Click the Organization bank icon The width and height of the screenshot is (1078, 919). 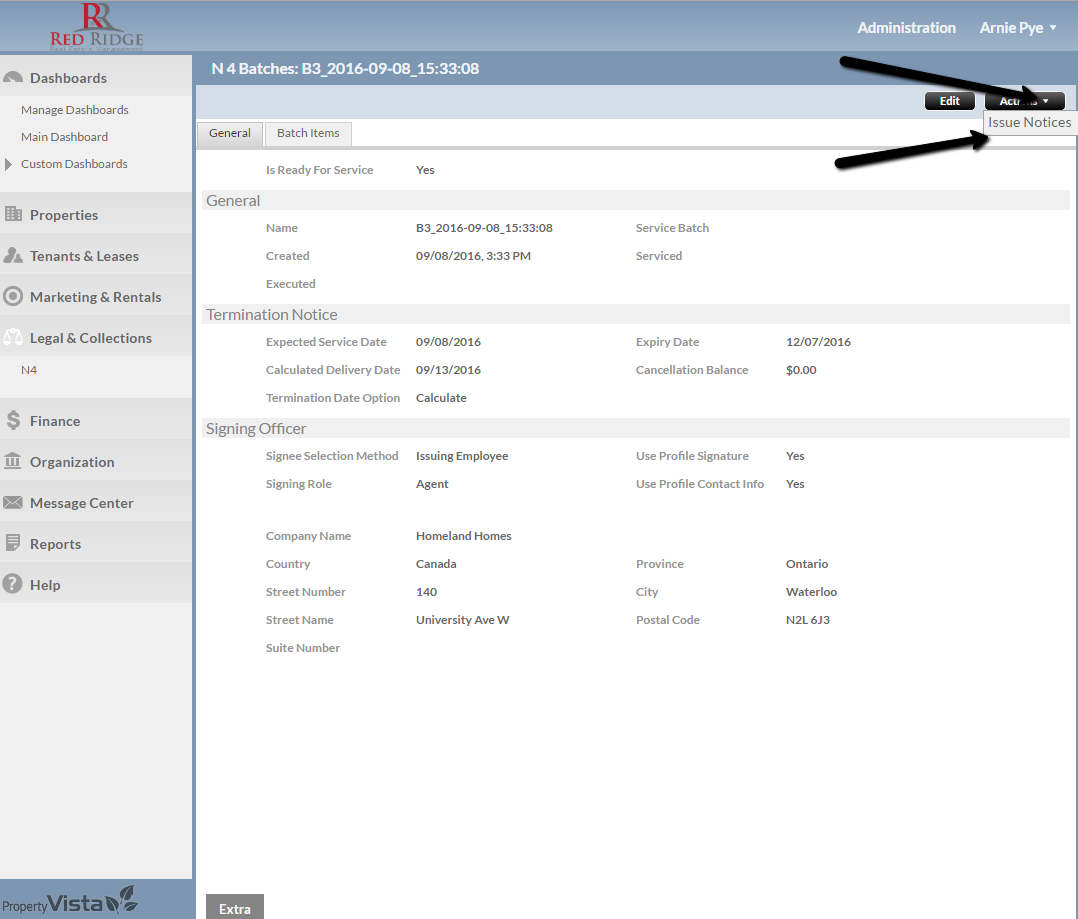(x=13, y=462)
